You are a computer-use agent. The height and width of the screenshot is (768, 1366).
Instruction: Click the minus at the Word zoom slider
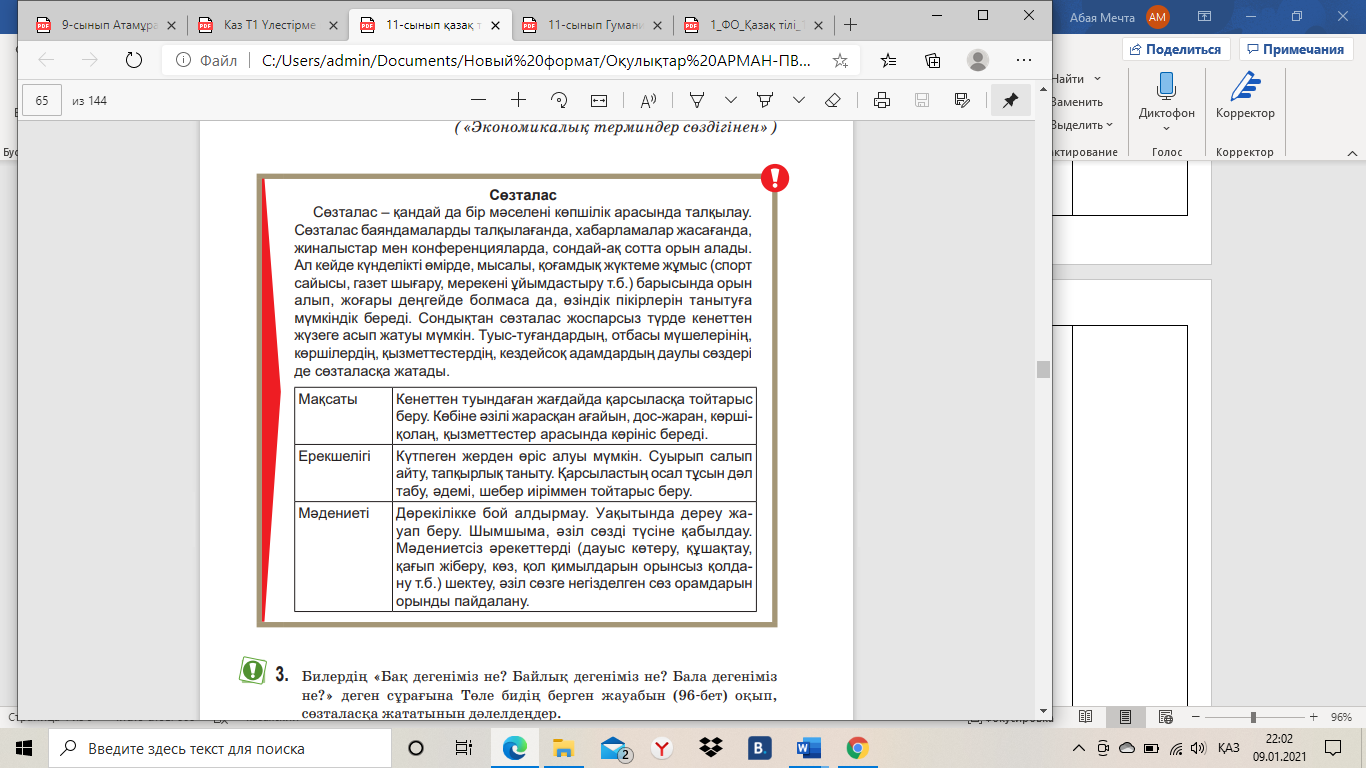[1197, 717]
